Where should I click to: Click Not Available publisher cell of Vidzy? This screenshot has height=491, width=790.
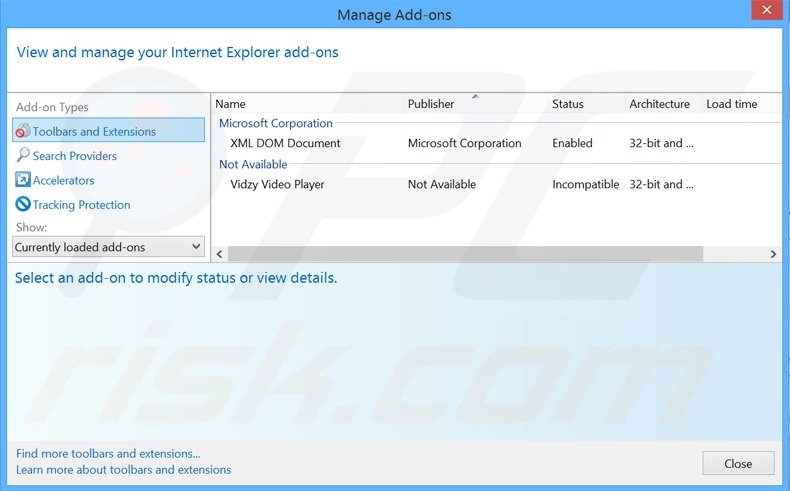tap(442, 185)
